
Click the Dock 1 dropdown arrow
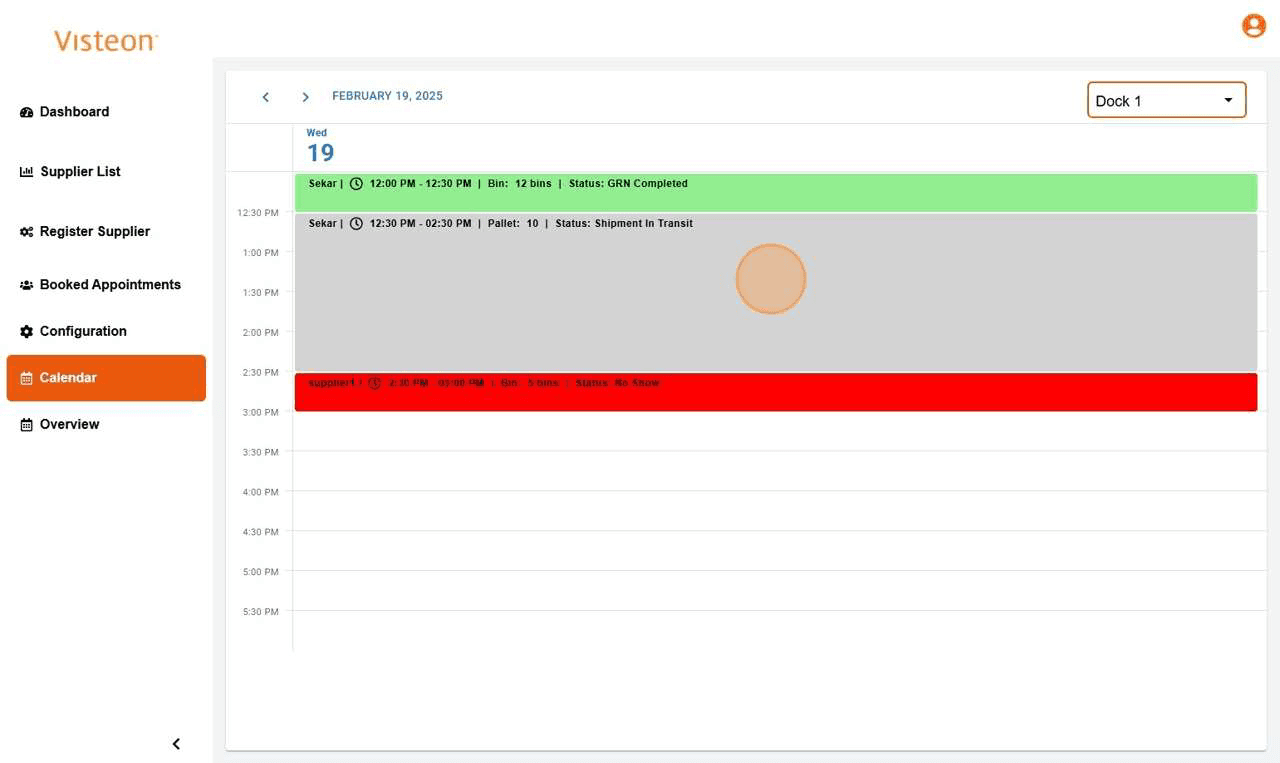tap(1228, 101)
